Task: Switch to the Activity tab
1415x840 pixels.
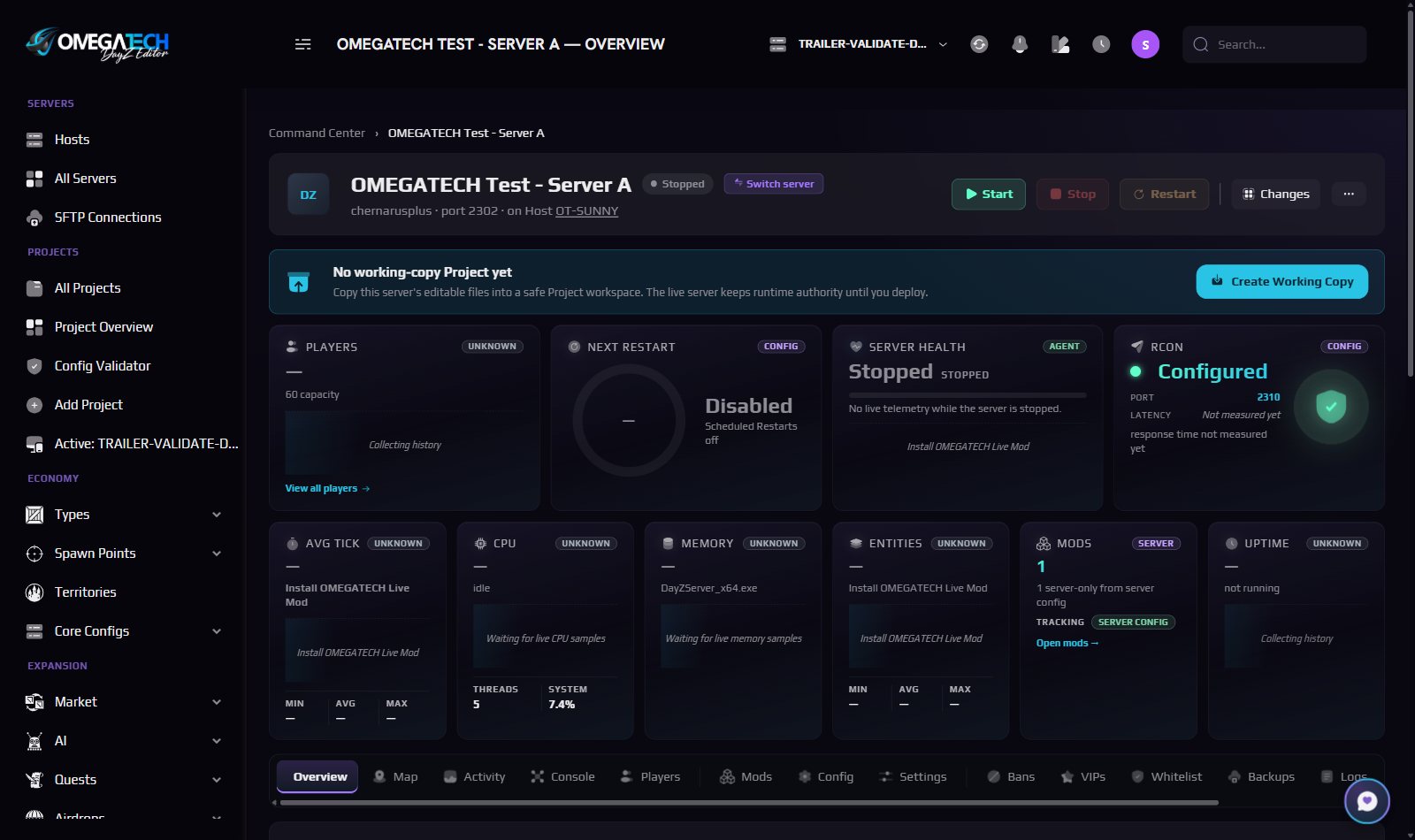Action: (x=474, y=776)
